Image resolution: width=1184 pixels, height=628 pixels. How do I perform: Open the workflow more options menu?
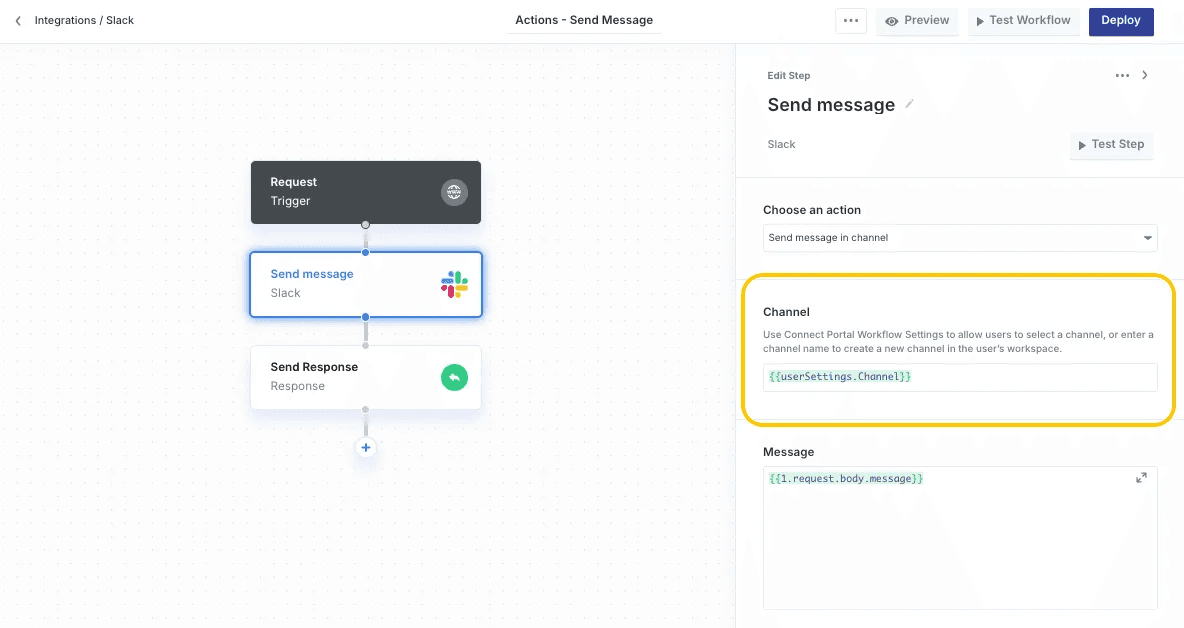[x=851, y=21]
